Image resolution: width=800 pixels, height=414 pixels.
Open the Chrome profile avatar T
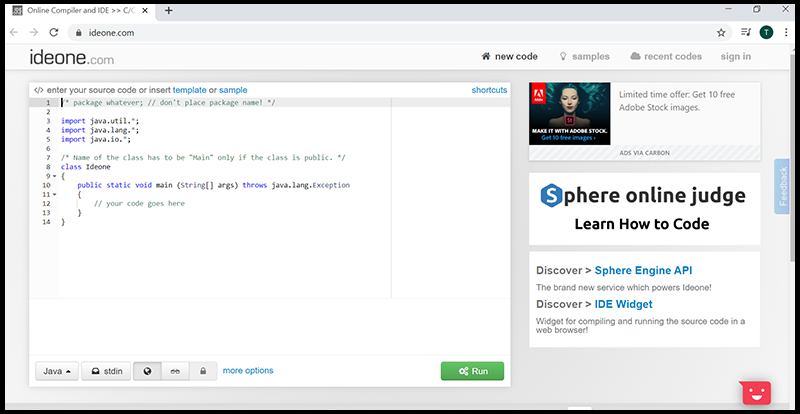coord(766,33)
